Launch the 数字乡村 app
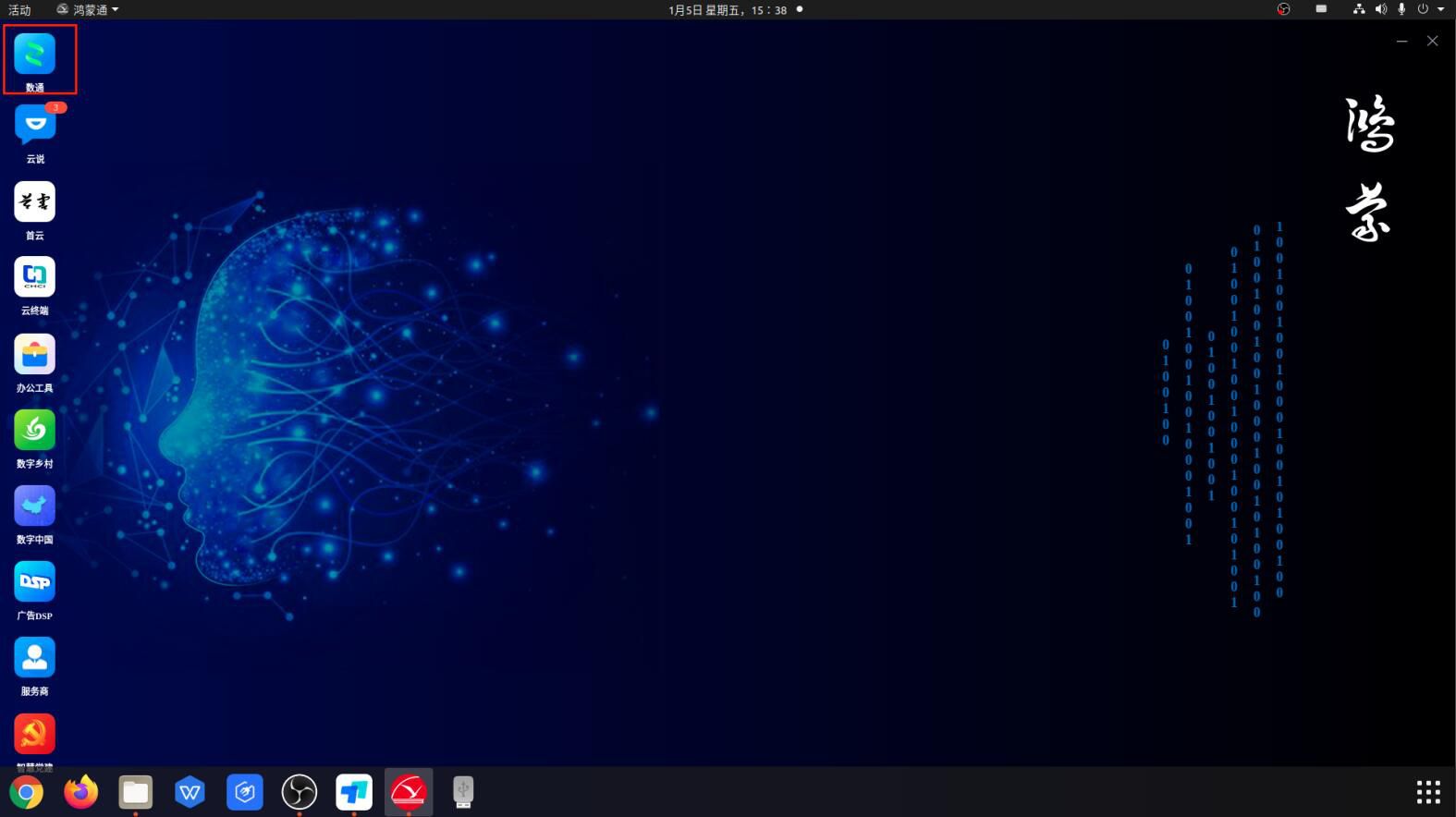Image resolution: width=1456 pixels, height=817 pixels. [35, 431]
